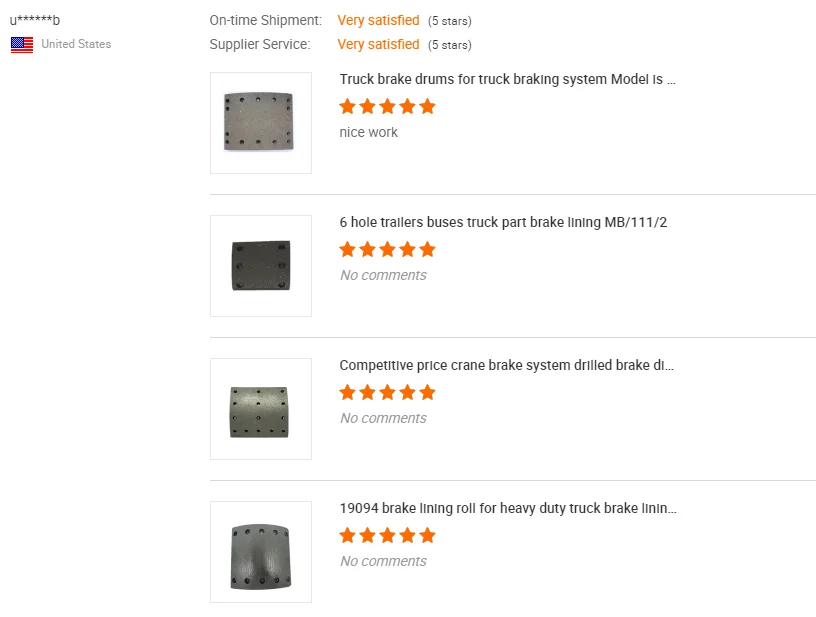Click the United States flag icon
The height and width of the screenshot is (617, 816).
point(22,44)
